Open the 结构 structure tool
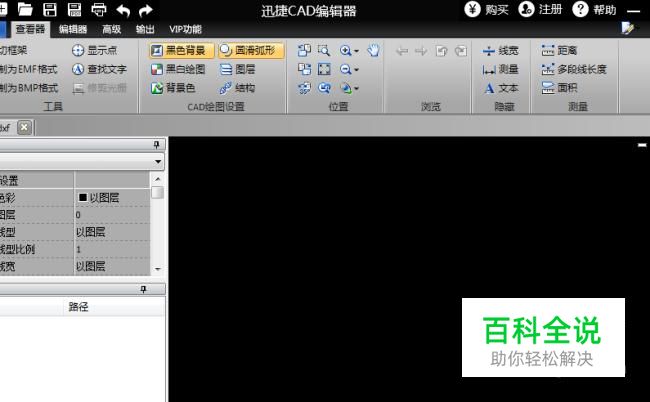Viewport: 650px width, 402px height. click(x=237, y=88)
